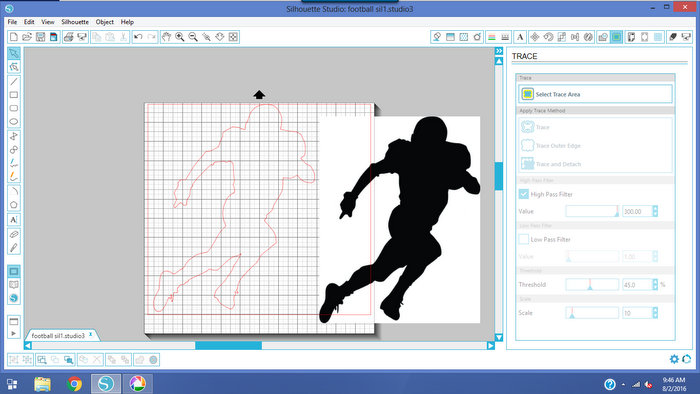Image resolution: width=700 pixels, height=394 pixels.
Task: Switch to football sil1.studio3 tab
Action: [x=58, y=336]
